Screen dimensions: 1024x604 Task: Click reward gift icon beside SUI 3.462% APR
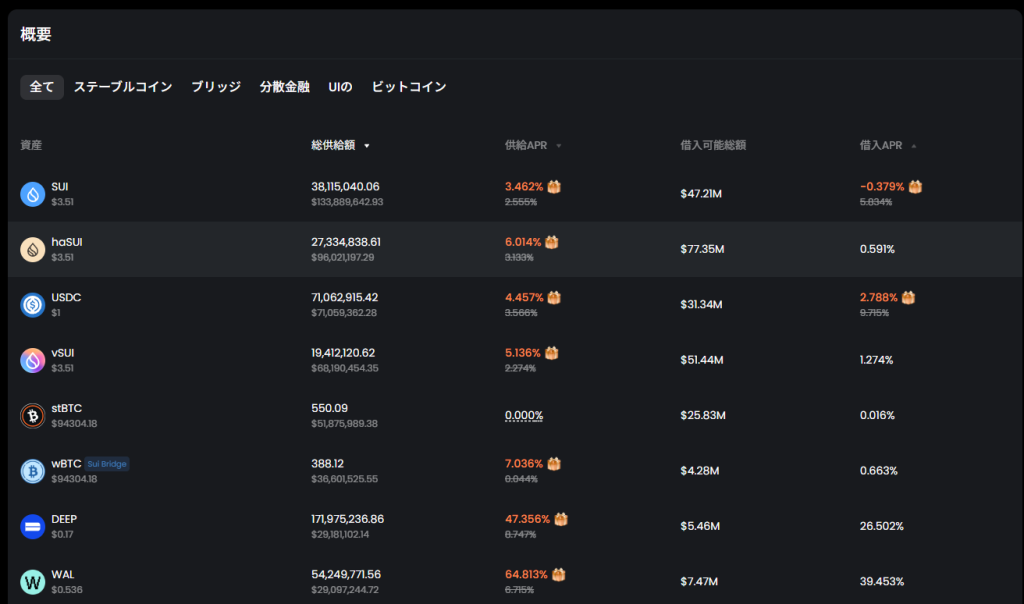[554, 187]
